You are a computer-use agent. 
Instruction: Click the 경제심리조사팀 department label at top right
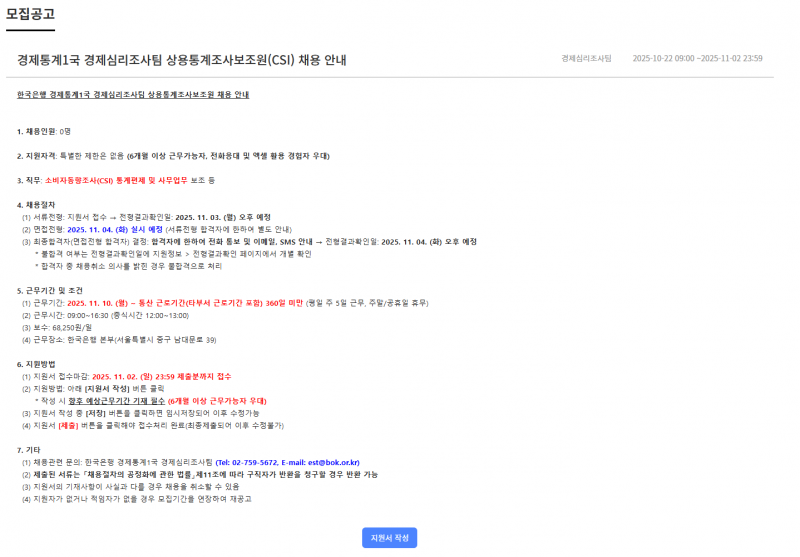(x=587, y=59)
